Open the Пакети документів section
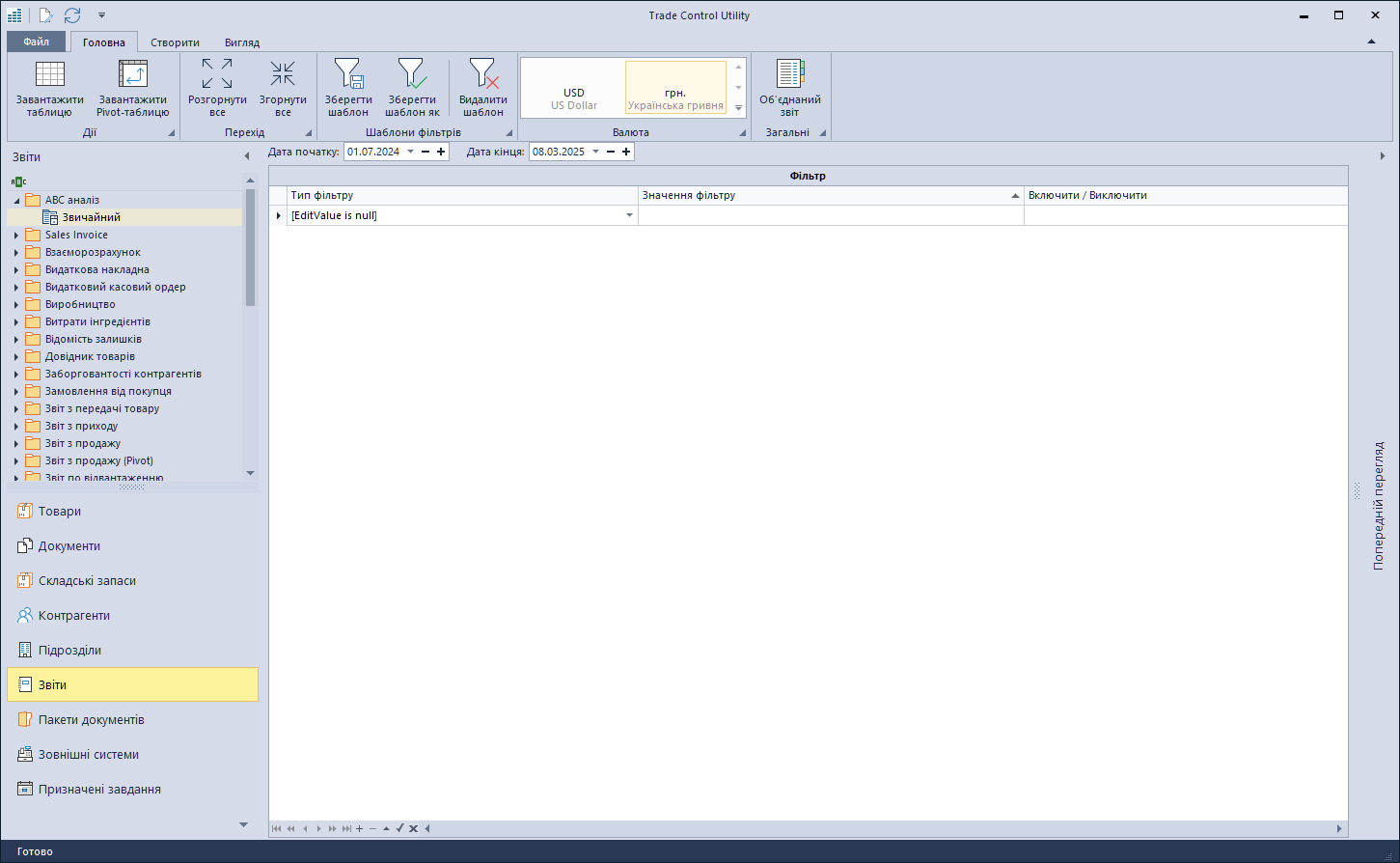The image size is (1400, 863). tap(132, 720)
